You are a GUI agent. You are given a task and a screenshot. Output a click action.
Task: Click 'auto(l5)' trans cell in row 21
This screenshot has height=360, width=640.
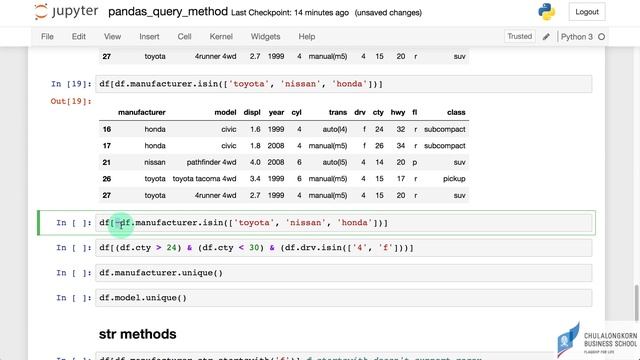click(x=335, y=162)
